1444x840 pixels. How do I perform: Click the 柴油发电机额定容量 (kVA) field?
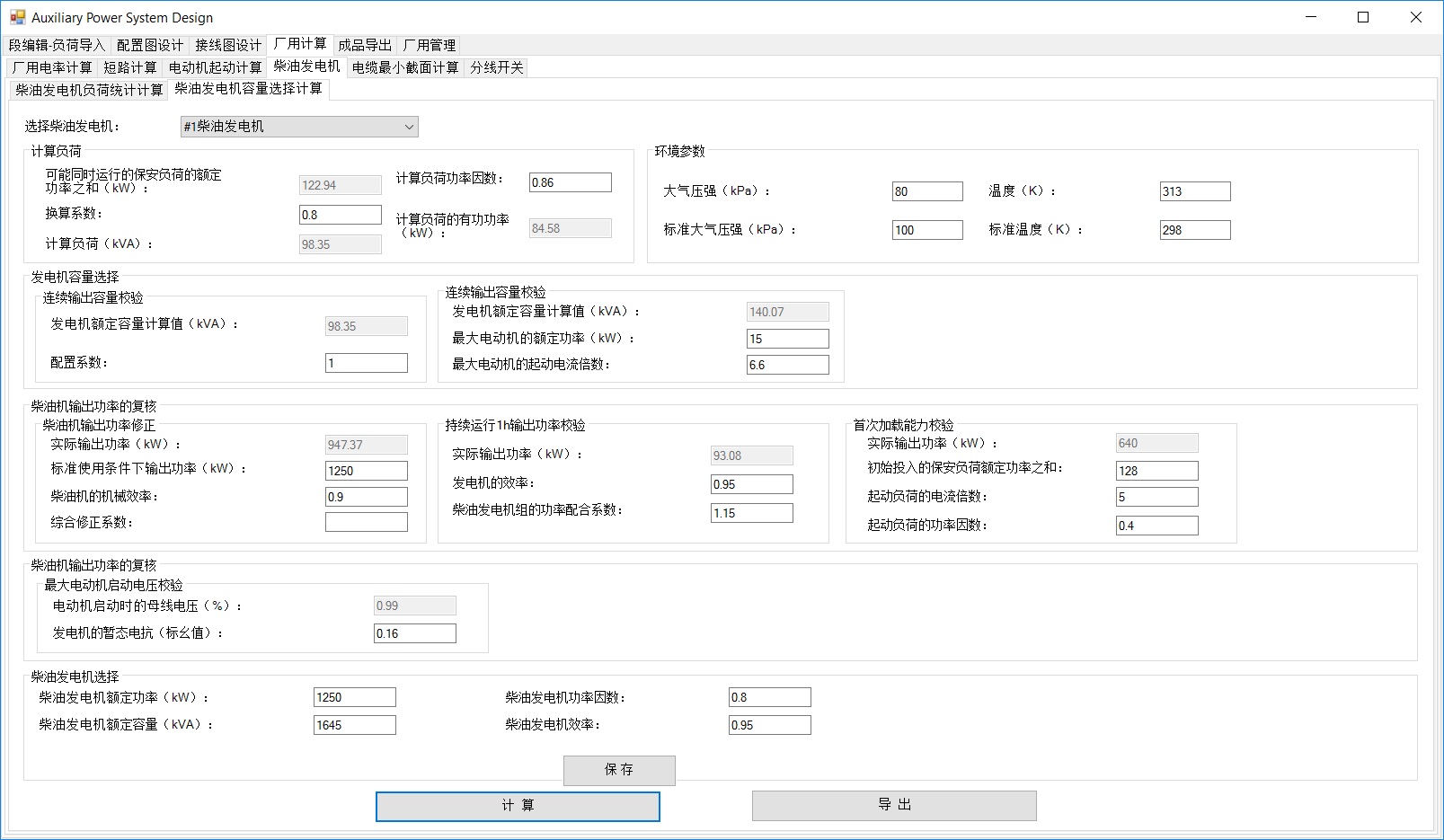354,725
